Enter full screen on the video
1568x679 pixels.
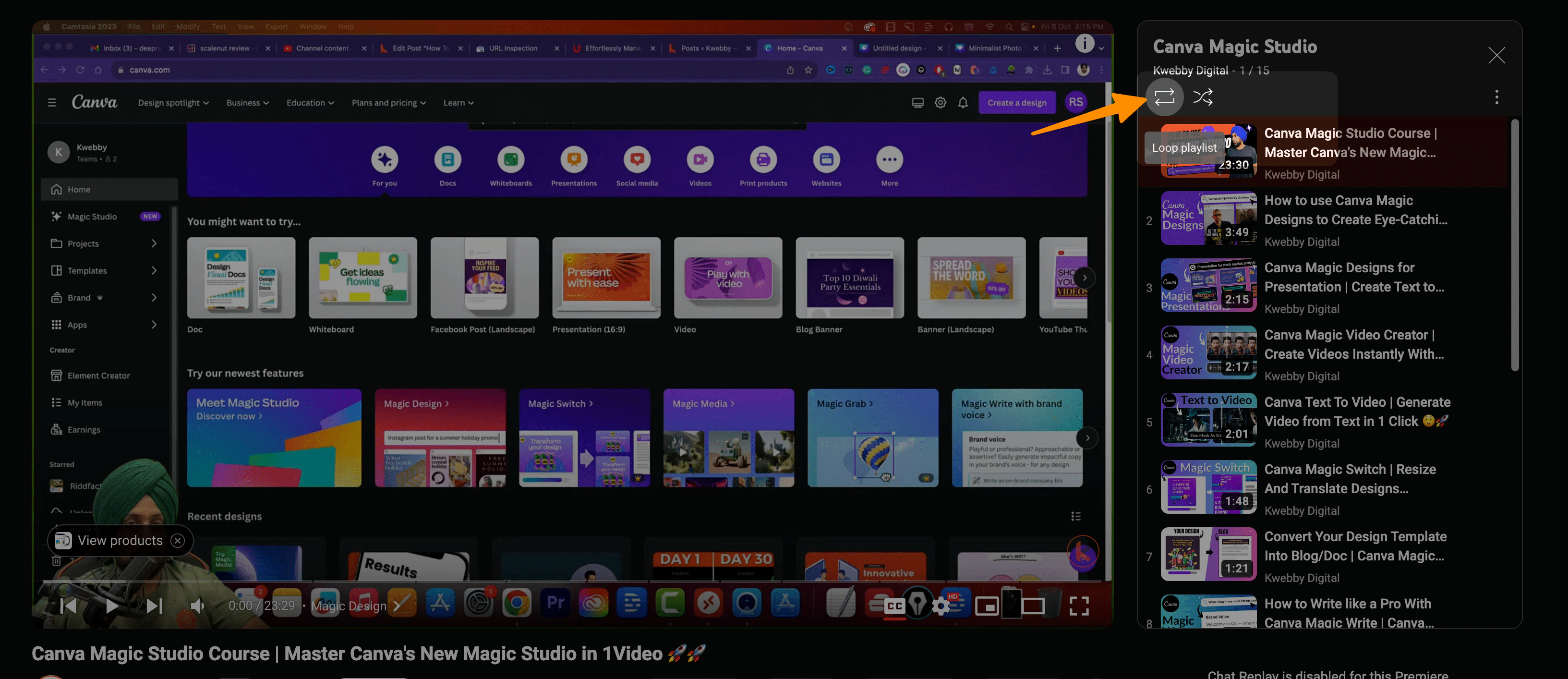tap(1079, 606)
